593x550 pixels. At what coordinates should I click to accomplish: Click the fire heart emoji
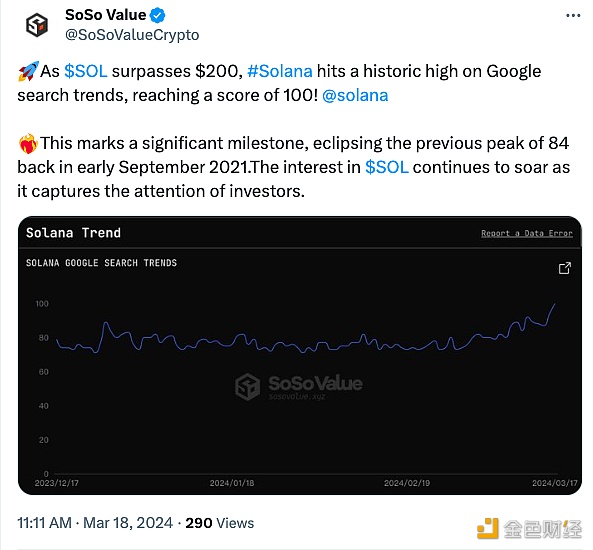[x=28, y=144]
